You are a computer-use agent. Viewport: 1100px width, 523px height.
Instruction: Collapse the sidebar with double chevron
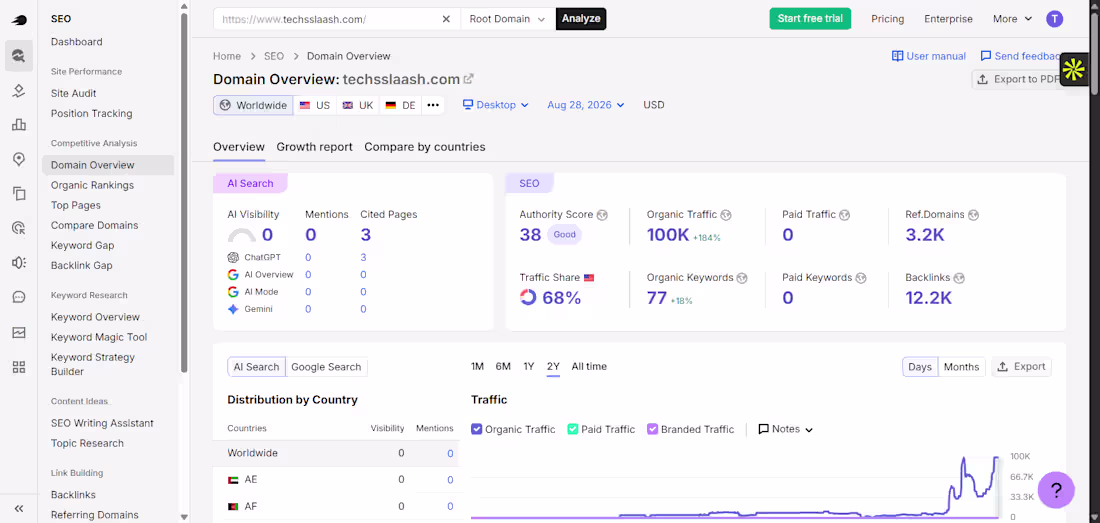point(19,509)
